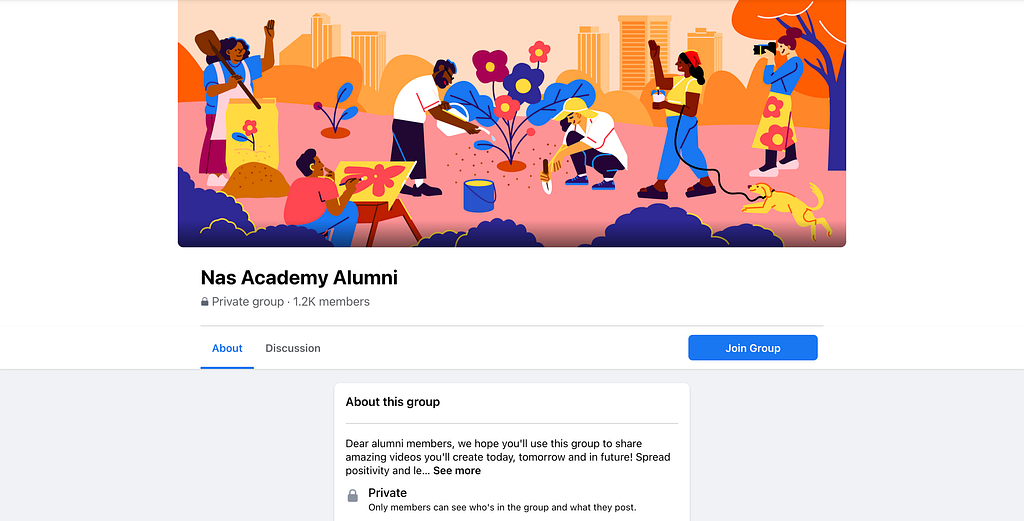
Task: Click the "About this group" heading
Action: click(393, 402)
